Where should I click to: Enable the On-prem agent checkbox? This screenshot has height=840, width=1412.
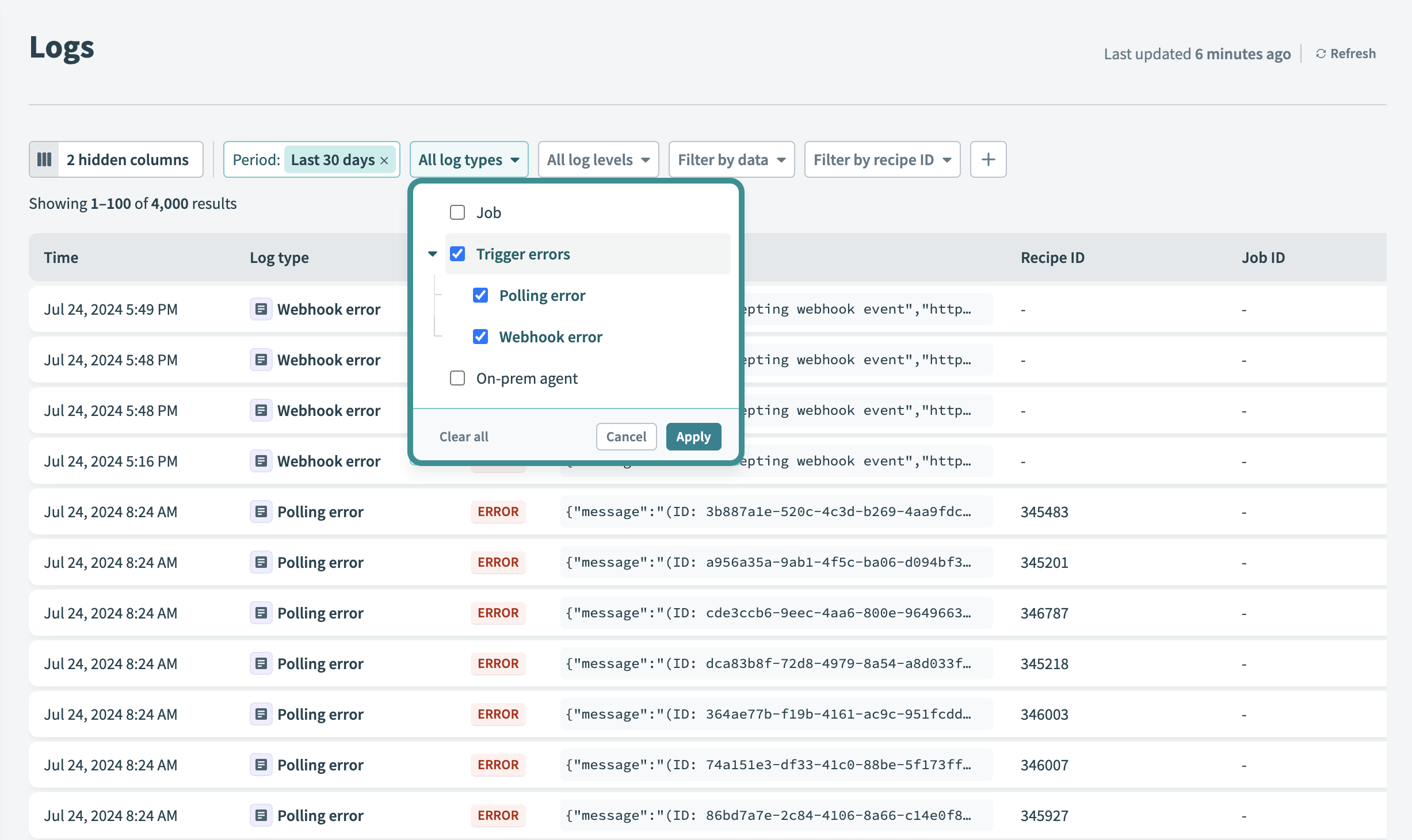457,378
